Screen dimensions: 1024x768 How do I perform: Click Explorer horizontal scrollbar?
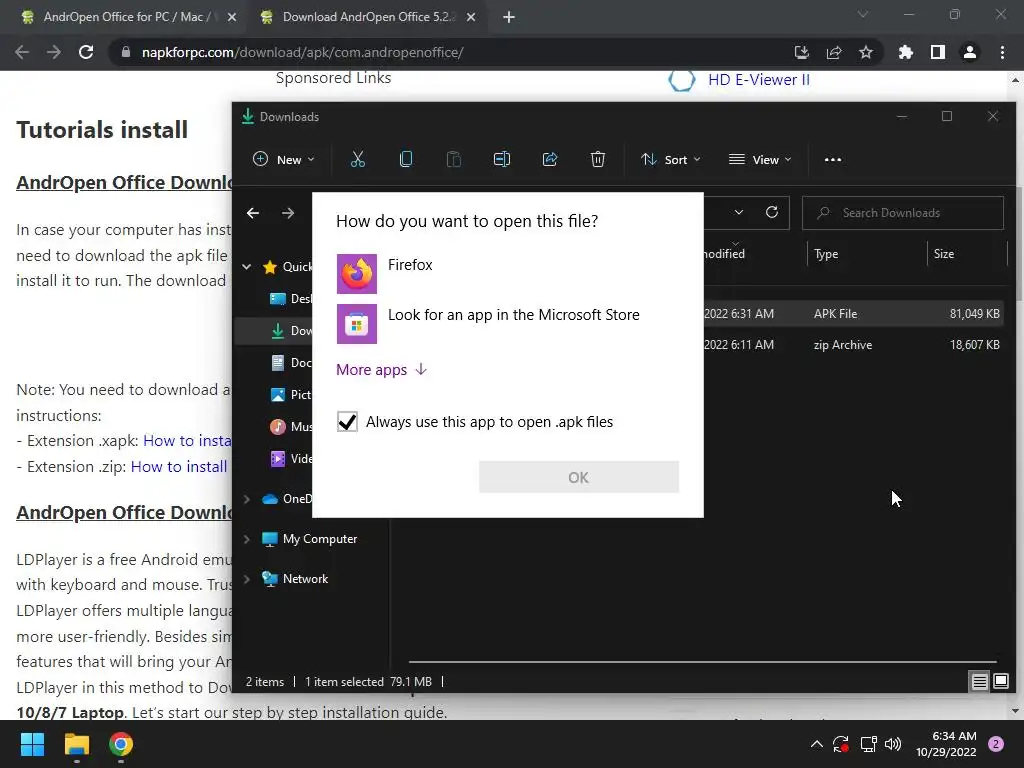point(703,662)
